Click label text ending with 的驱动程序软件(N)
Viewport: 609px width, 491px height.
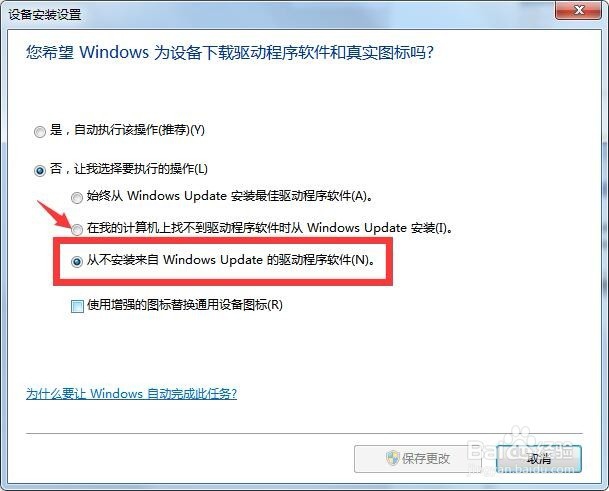231,259
